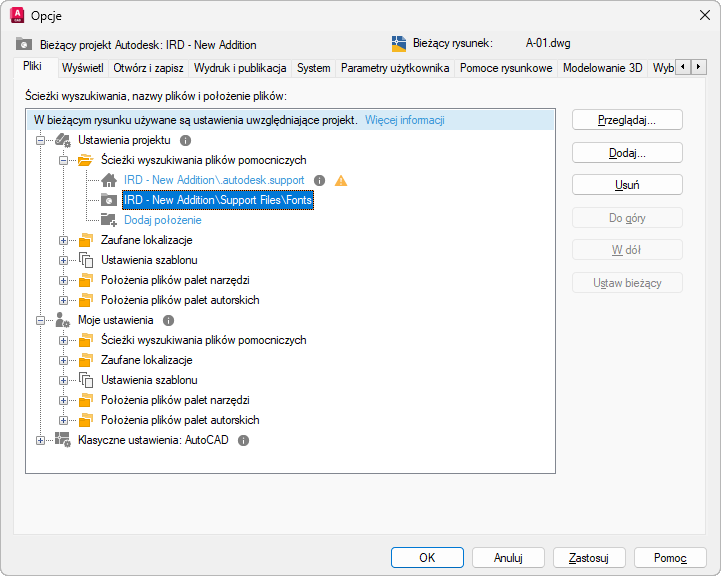
Task: Click the Dodaj położenie folder icon
Action: 109,220
